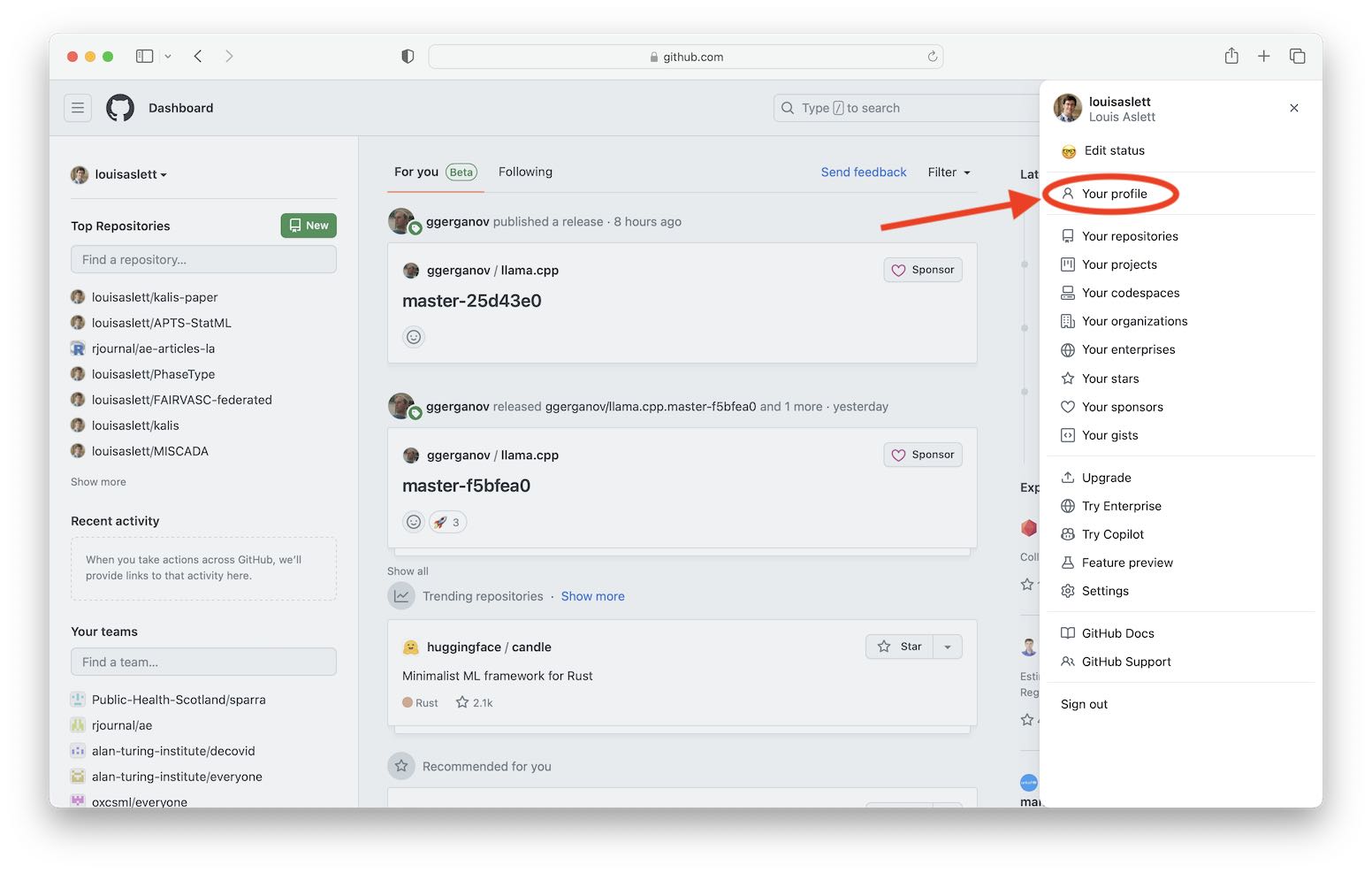Open Safari tab overview icon
This screenshot has width=1372, height=873.
pos(1297,57)
